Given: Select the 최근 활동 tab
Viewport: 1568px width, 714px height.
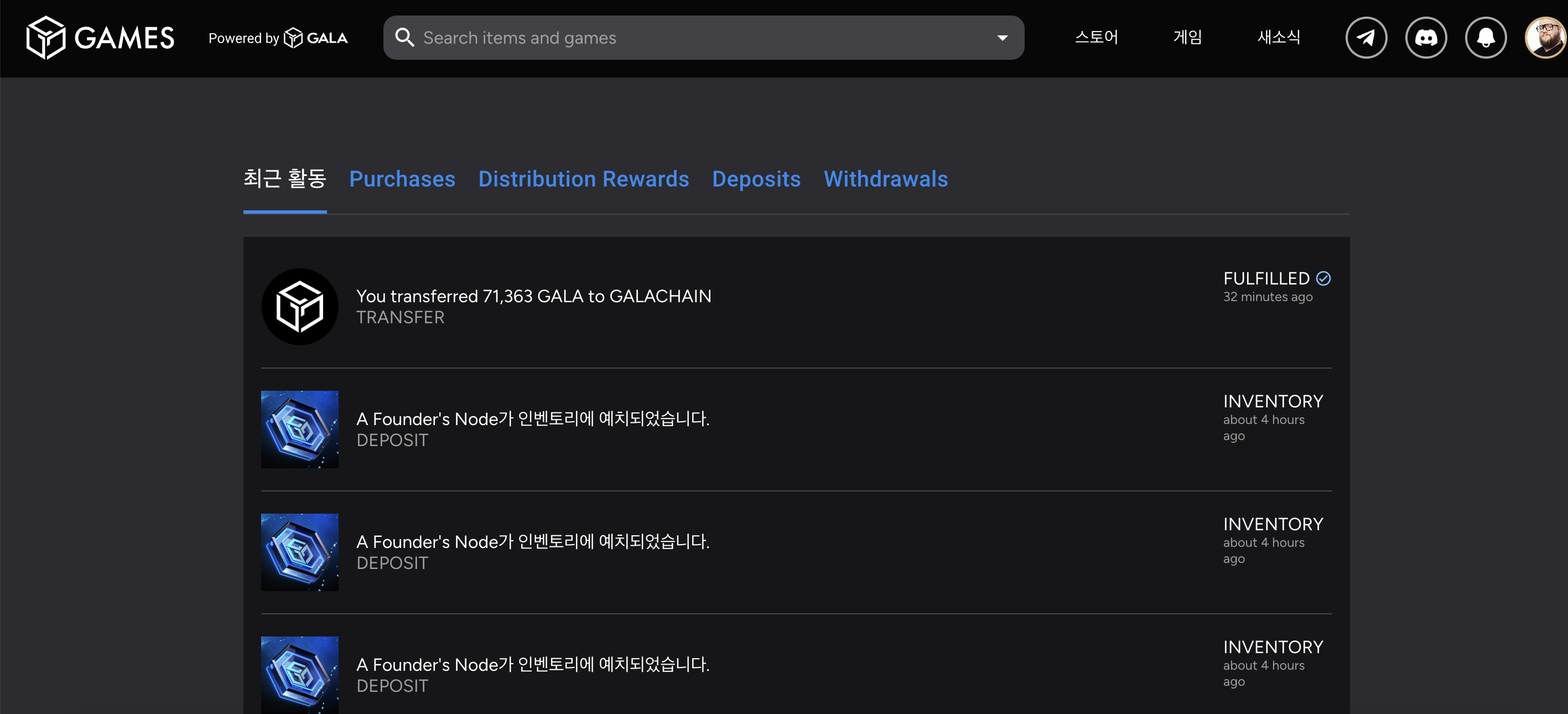Looking at the screenshot, I should tap(285, 179).
